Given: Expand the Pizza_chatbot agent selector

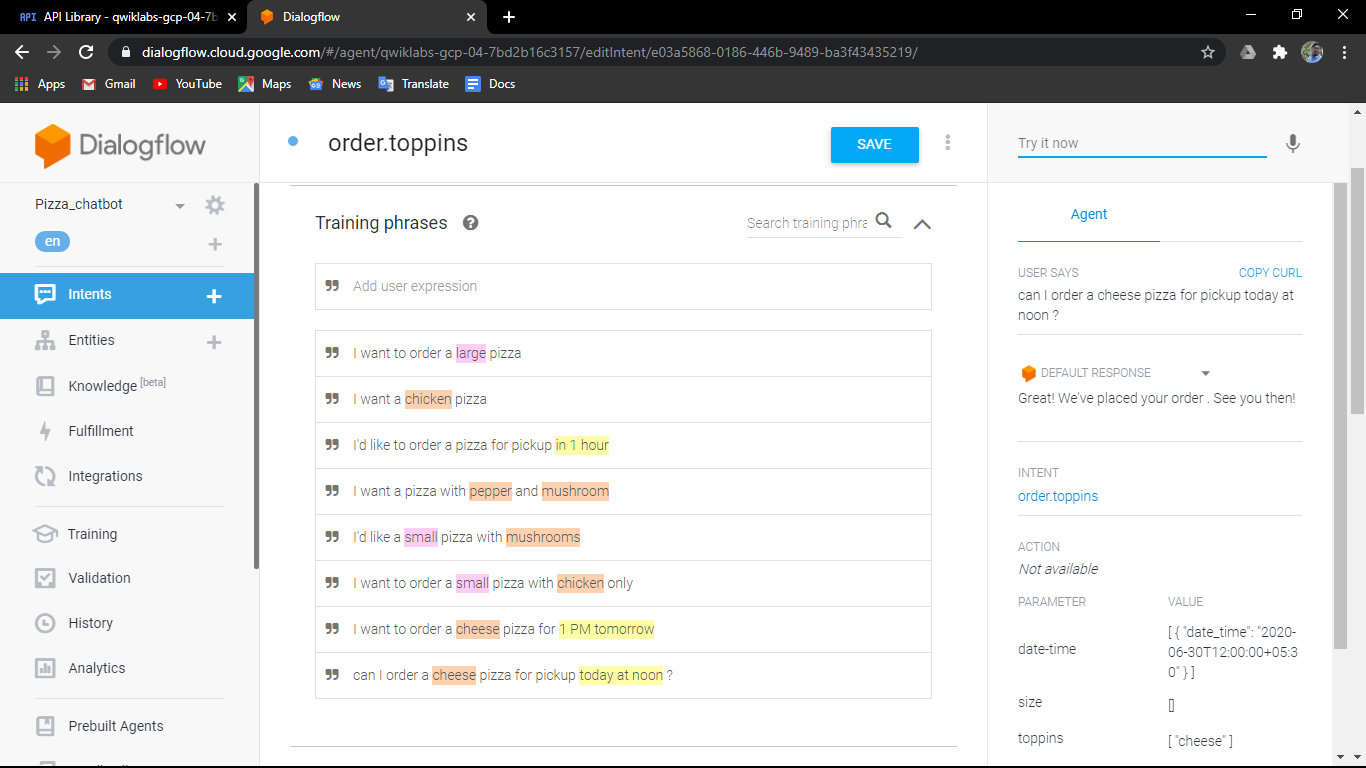Looking at the screenshot, I should [180, 204].
